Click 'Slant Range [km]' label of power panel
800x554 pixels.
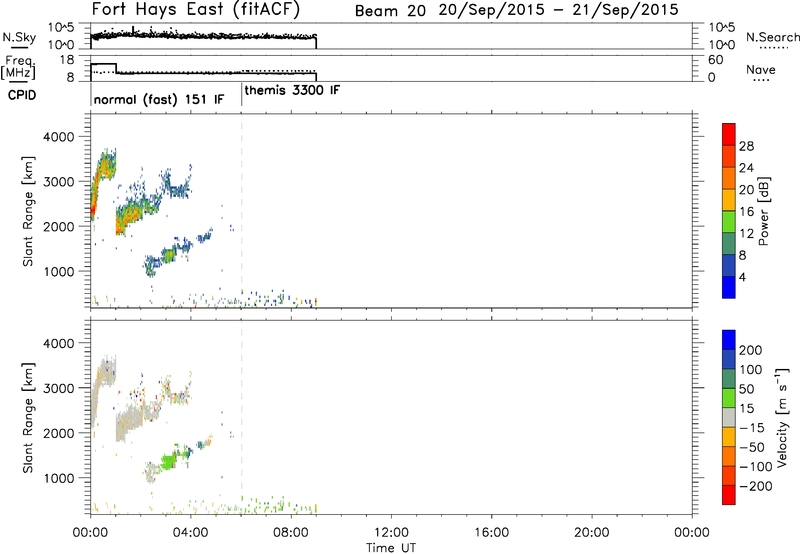coord(28,211)
